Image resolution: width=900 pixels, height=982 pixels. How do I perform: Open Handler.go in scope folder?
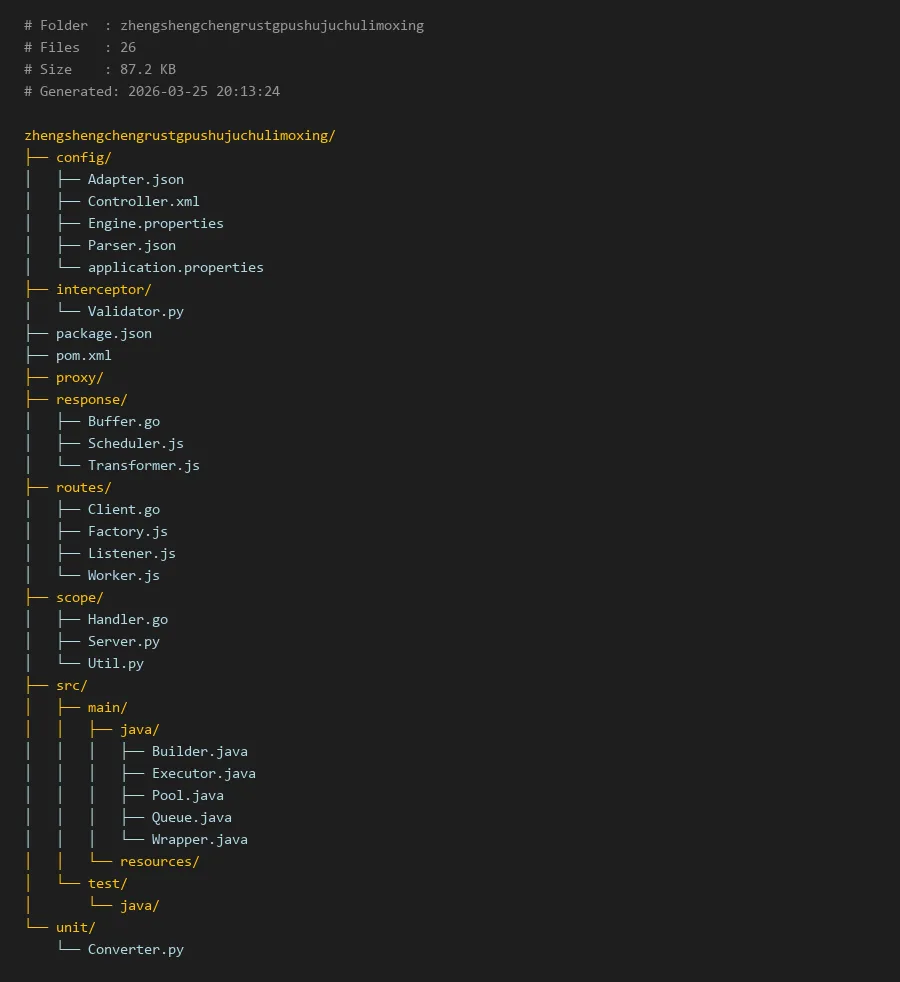coord(127,619)
